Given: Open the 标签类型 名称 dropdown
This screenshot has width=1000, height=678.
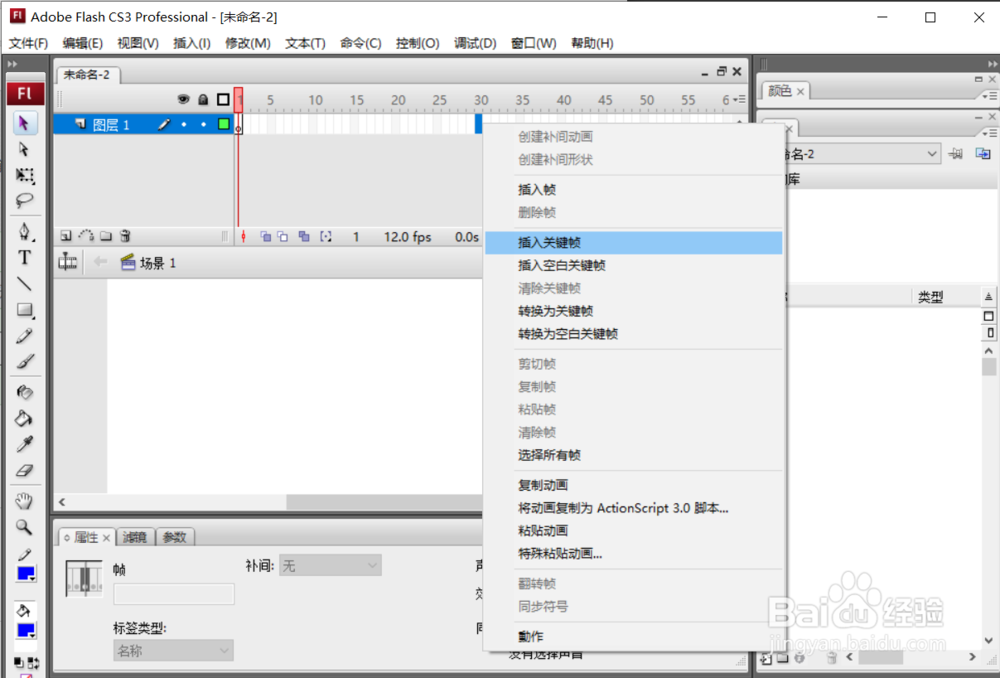Looking at the screenshot, I should [x=173, y=651].
